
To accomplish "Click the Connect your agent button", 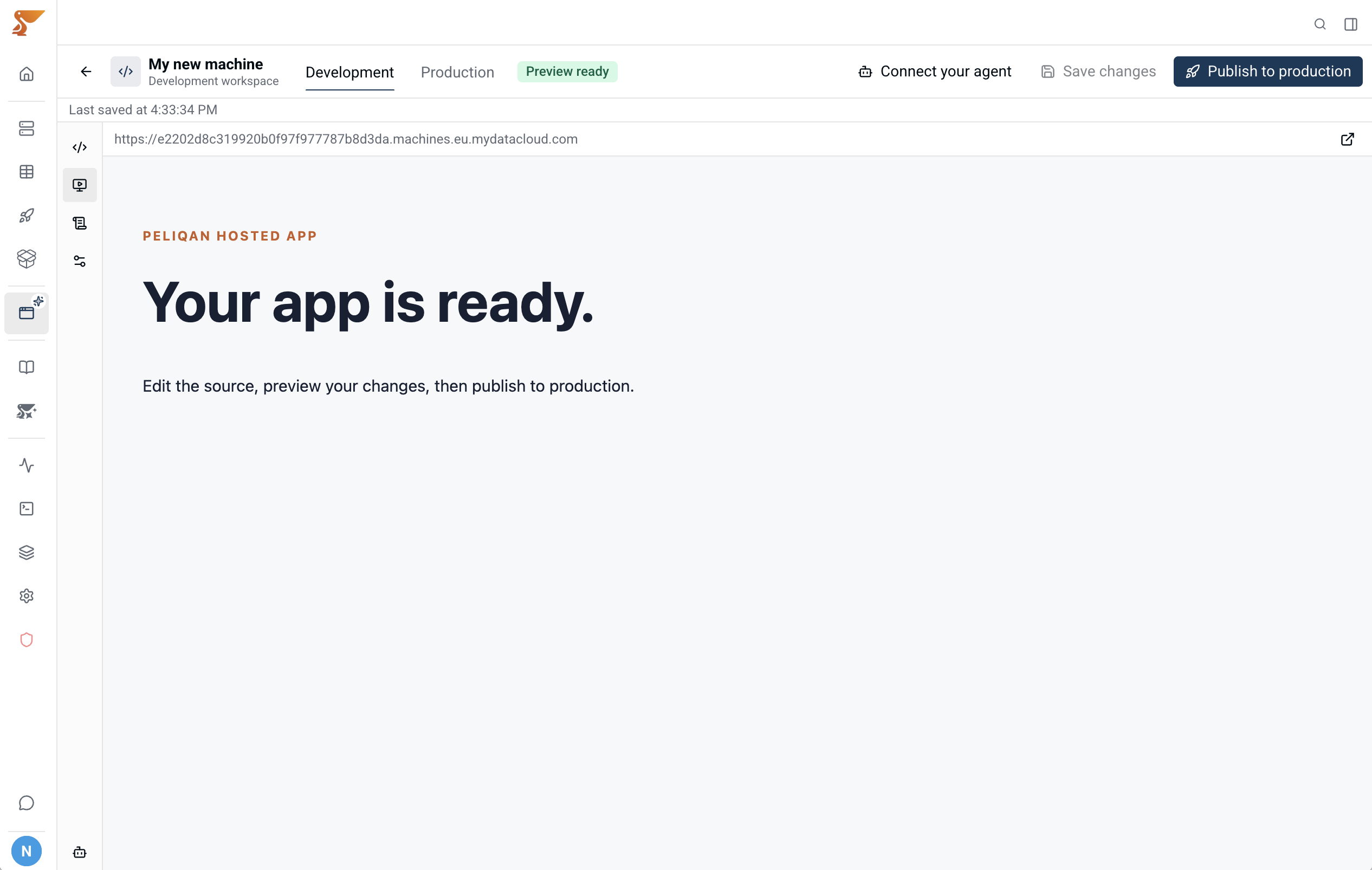I will [934, 71].
